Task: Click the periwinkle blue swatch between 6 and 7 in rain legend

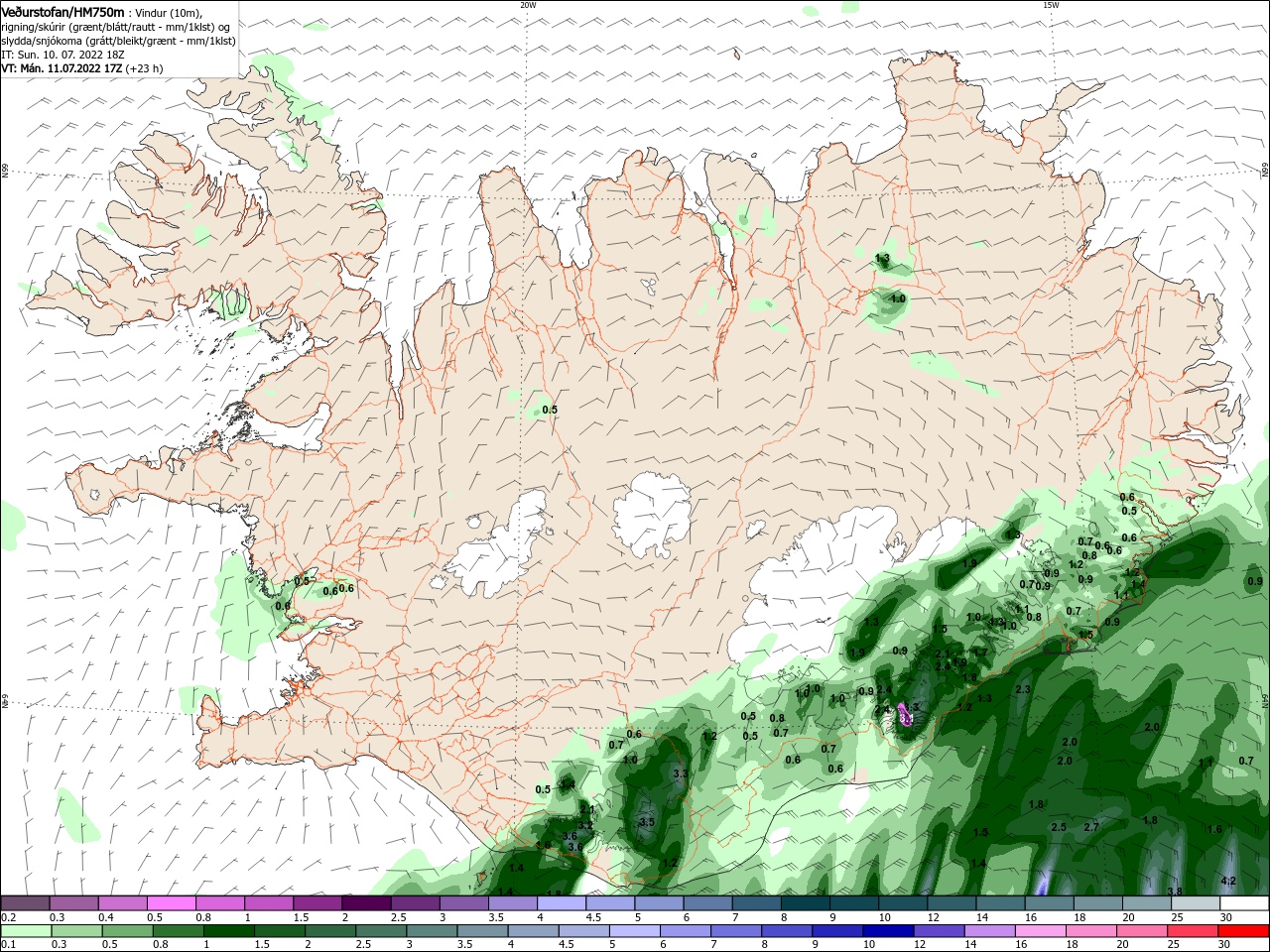Action: point(687,931)
